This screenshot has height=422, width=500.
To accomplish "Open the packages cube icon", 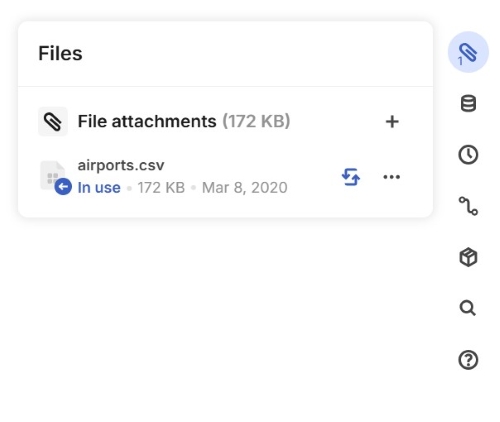I will 468,257.
